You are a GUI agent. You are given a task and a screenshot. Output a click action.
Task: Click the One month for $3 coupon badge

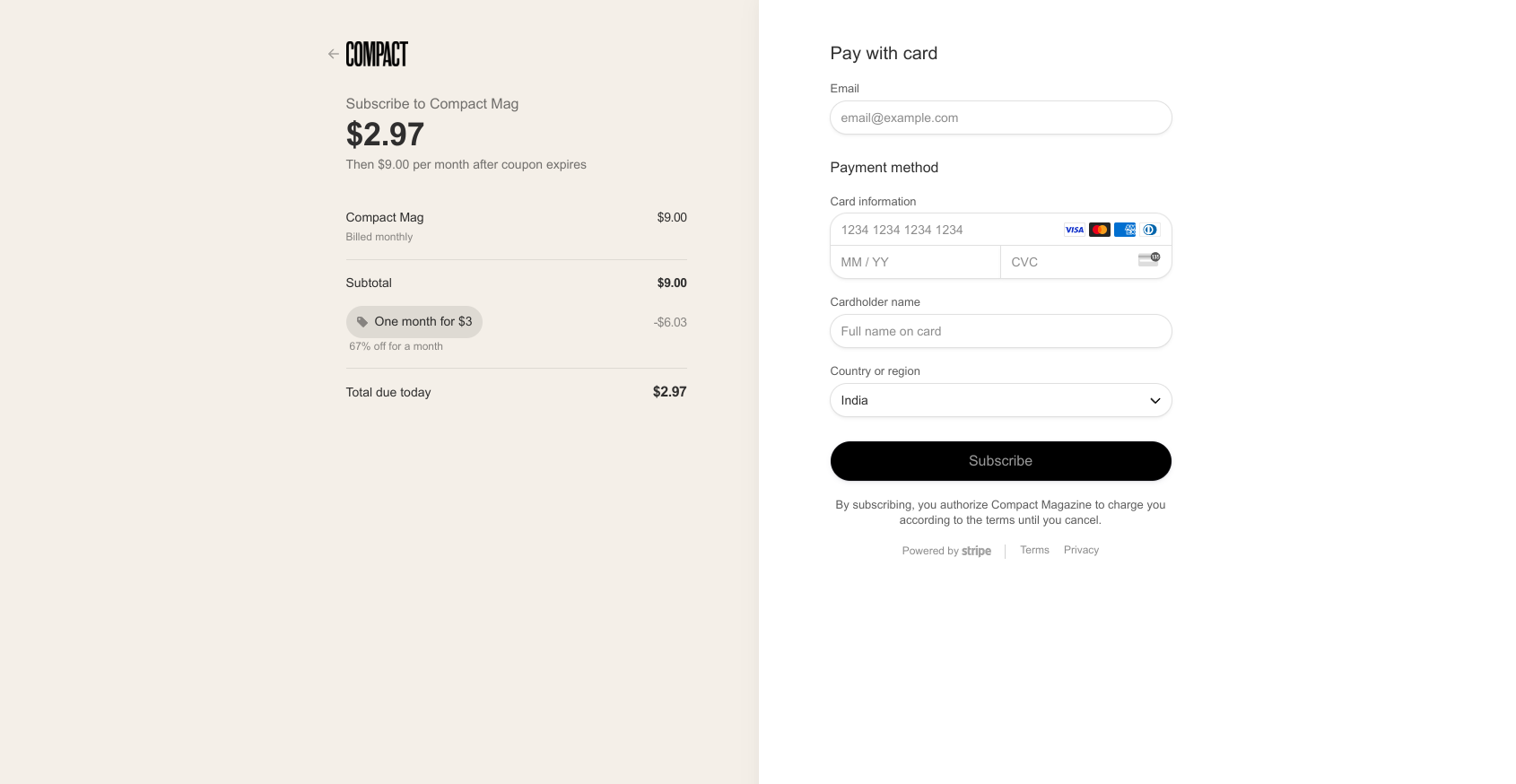[x=414, y=322]
